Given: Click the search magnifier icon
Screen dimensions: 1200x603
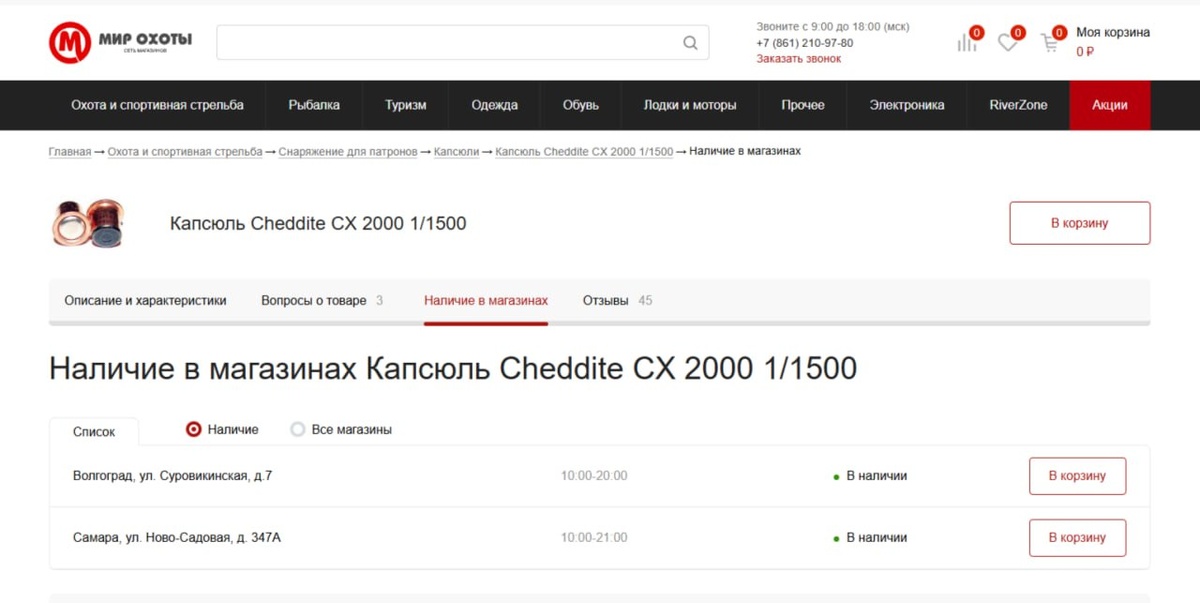Looking at the screenshot, I should click(x=690, y=43).
